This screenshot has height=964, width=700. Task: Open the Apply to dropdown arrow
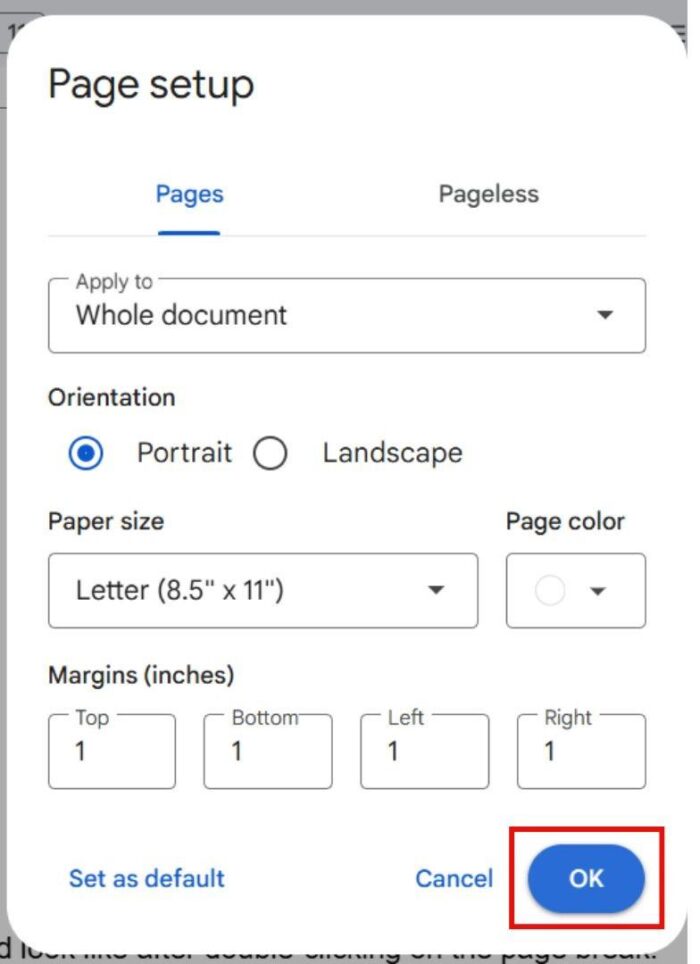coord(606,315)
